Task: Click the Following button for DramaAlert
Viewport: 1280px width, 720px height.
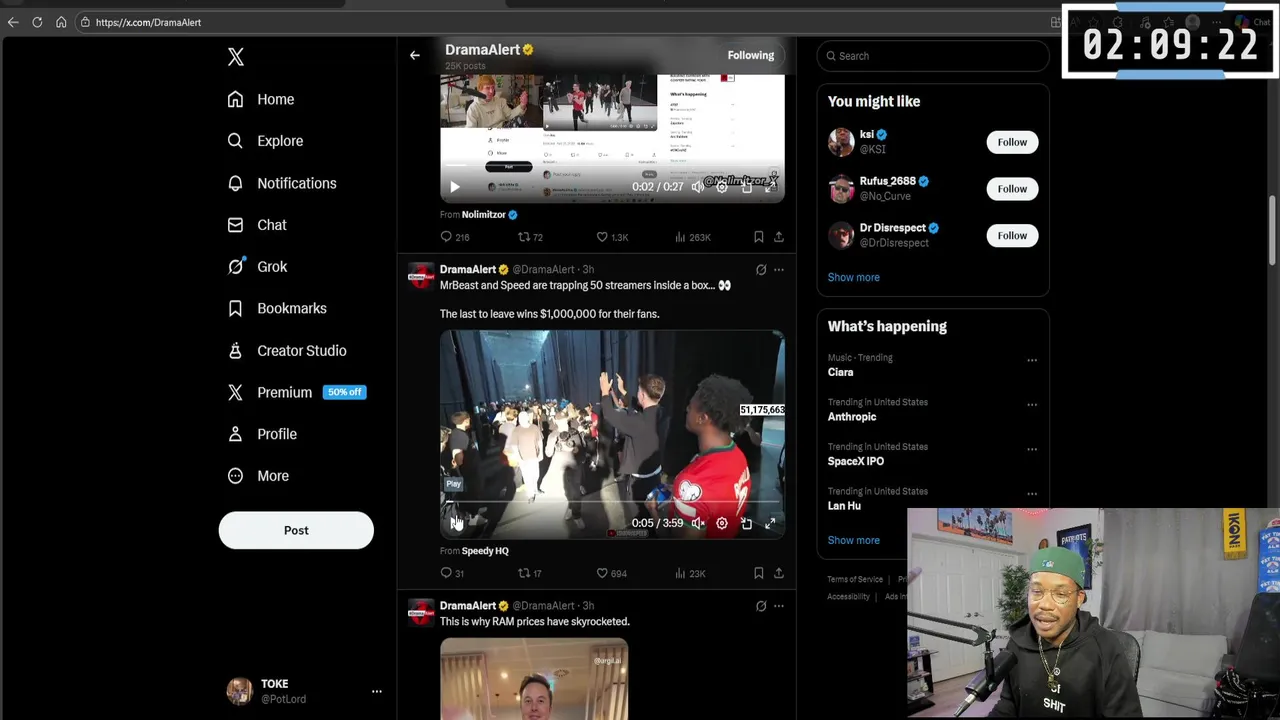Action: (751, 56)
